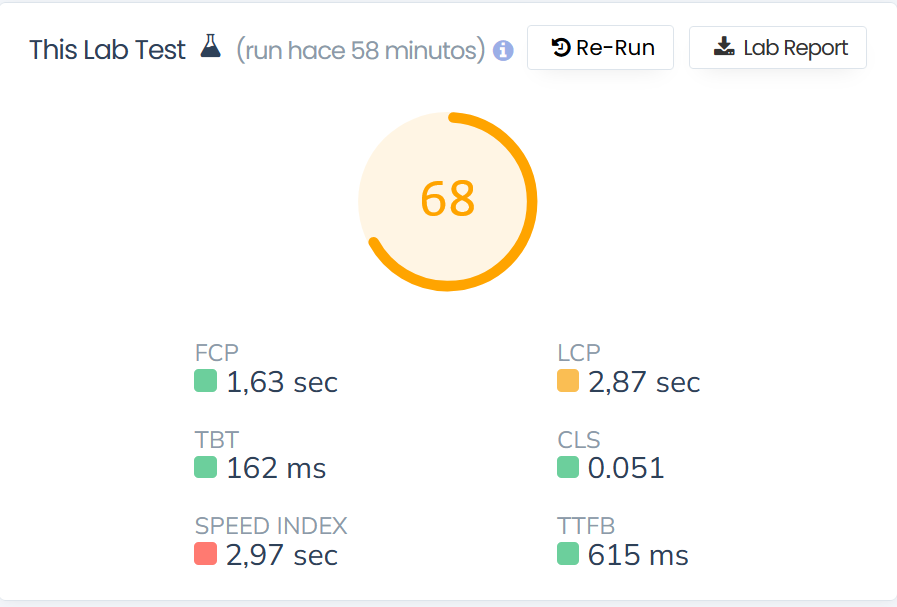This screenshot has width=897, height=607.
Task: Click the green indicator square beside FCP
Action: pos(203,382)
